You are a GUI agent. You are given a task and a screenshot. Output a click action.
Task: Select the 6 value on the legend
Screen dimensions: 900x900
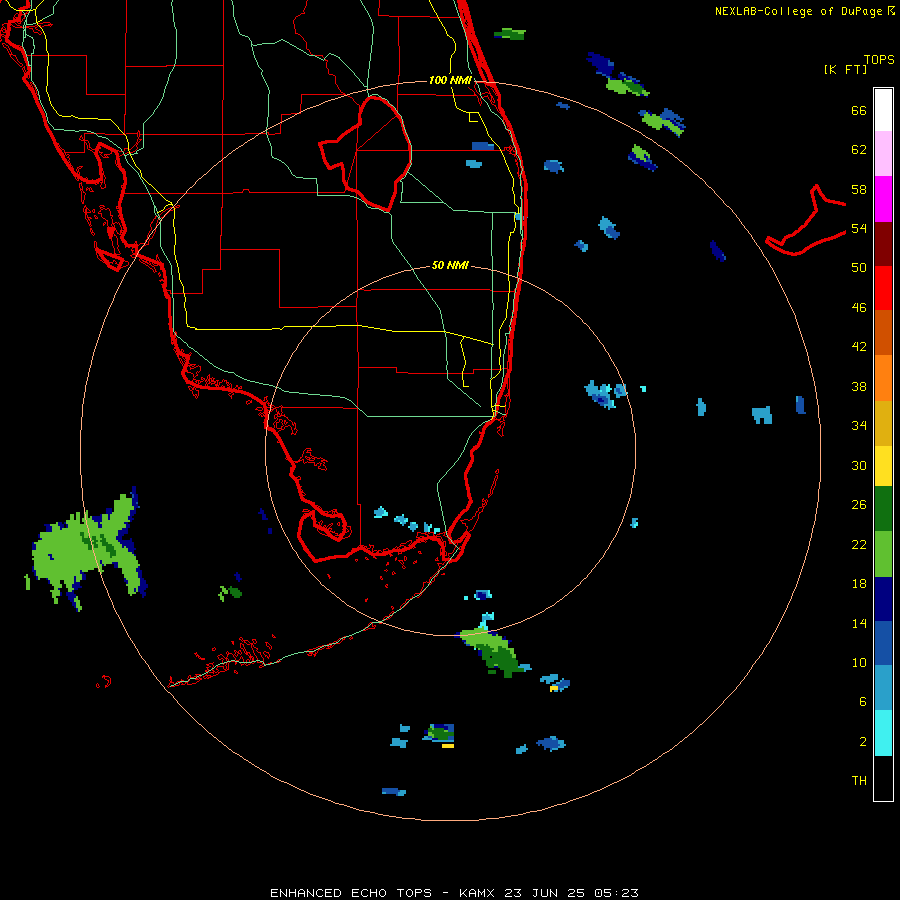coord(863,702)
